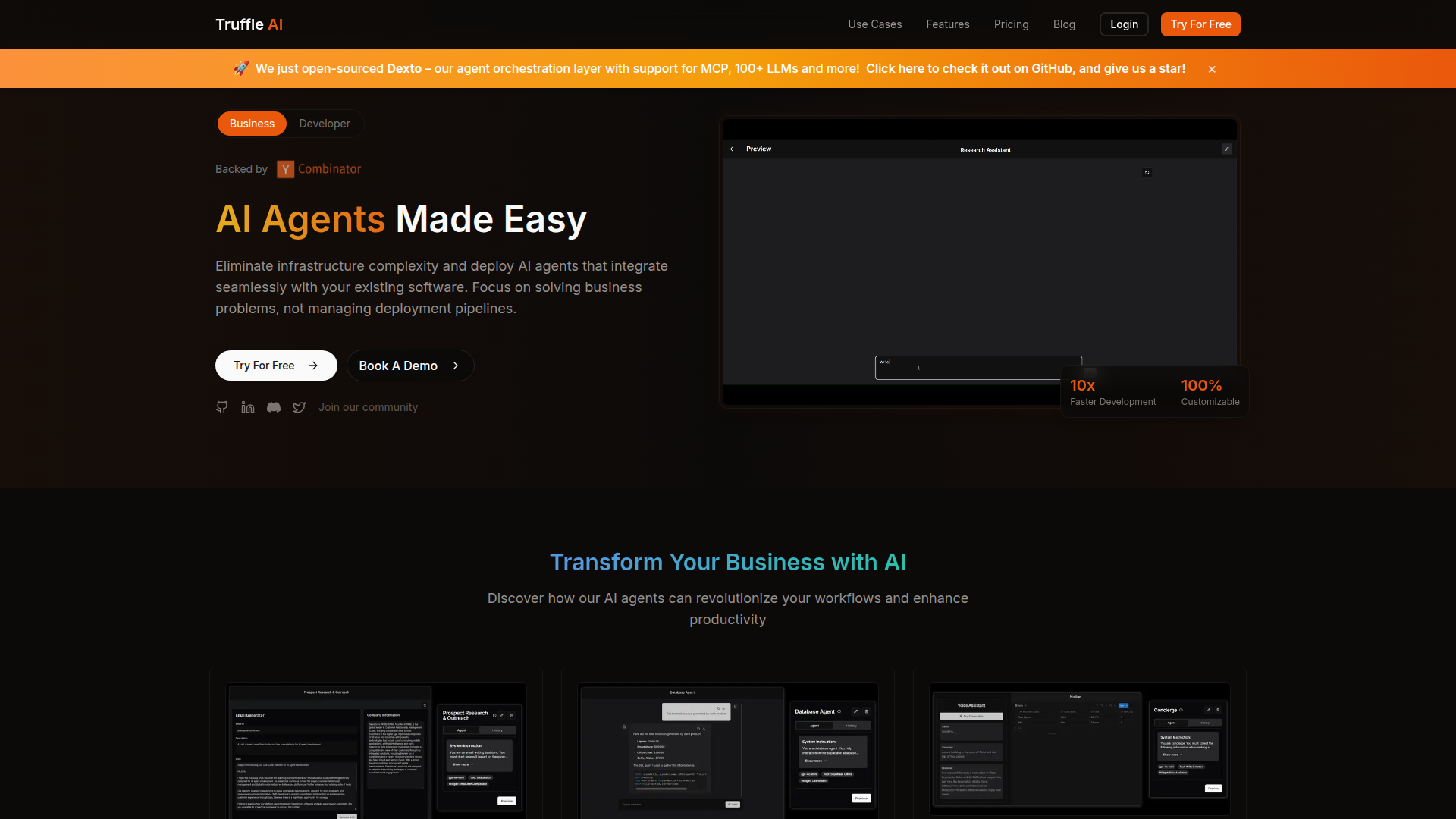Open the pencil edit icon on the Database Agent card
The image size is (1456, 819).
click(855, 711)
